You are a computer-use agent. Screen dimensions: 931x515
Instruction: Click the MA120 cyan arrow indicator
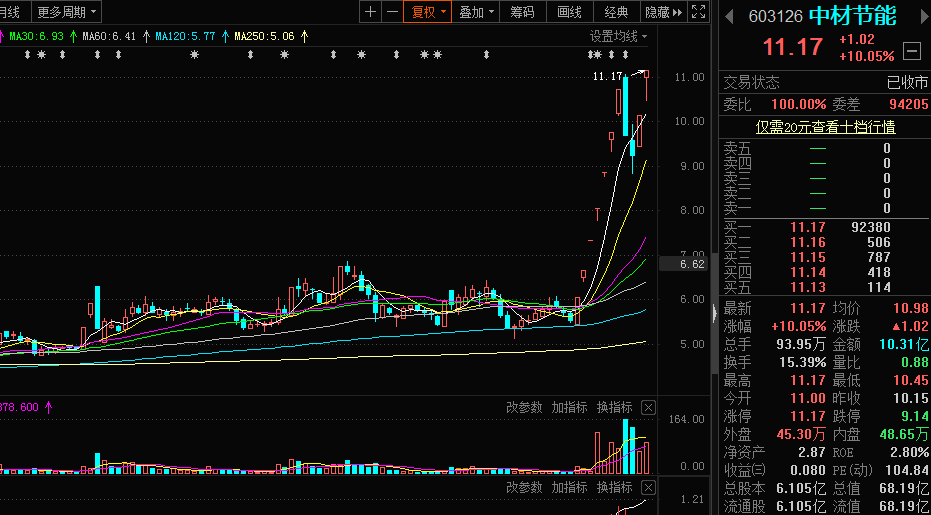click(225, 36)
